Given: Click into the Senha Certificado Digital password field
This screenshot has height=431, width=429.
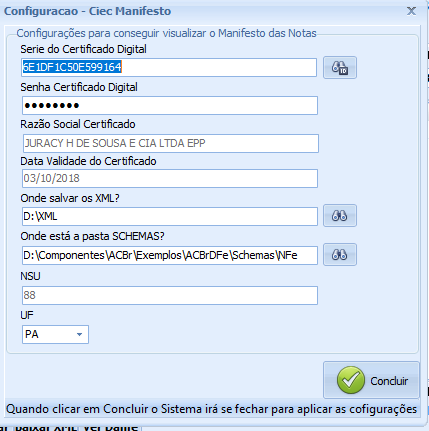Looking at the screenshot, I should pyautogui.click(x=170, y=106).
